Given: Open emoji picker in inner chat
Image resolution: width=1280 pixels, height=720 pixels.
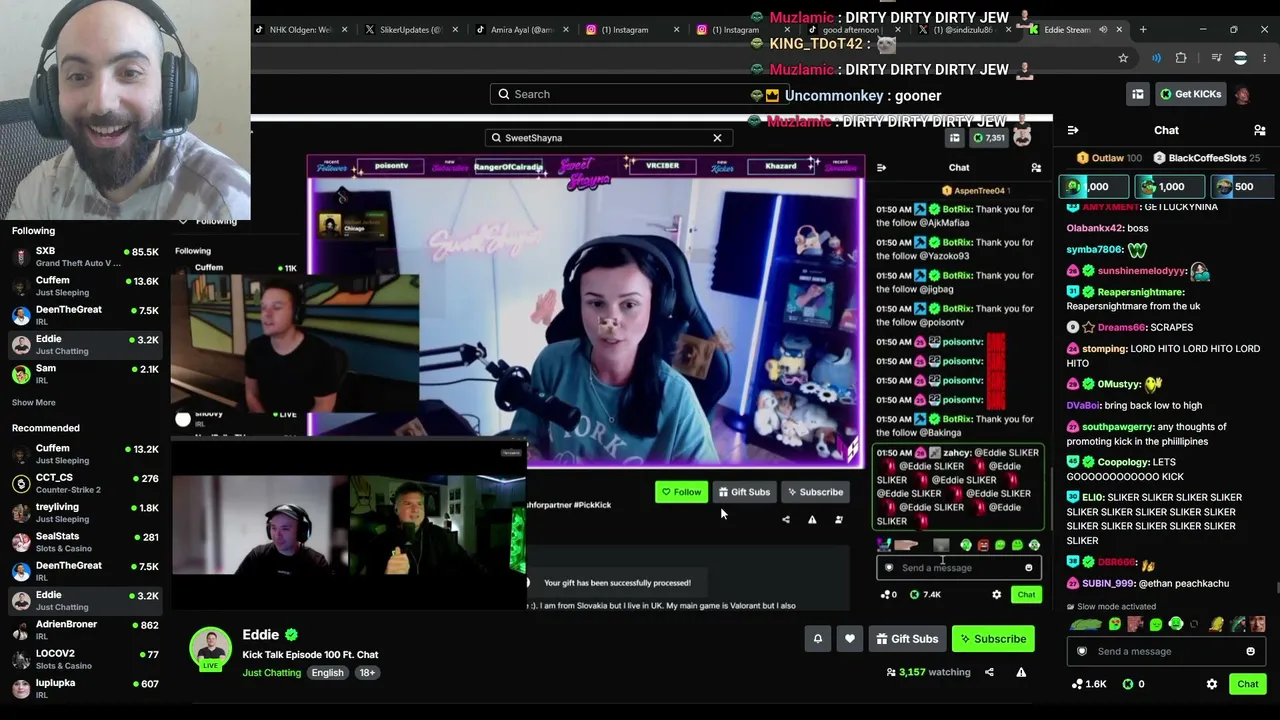Looking at the screenshot, I should (x=1028, y=568).
